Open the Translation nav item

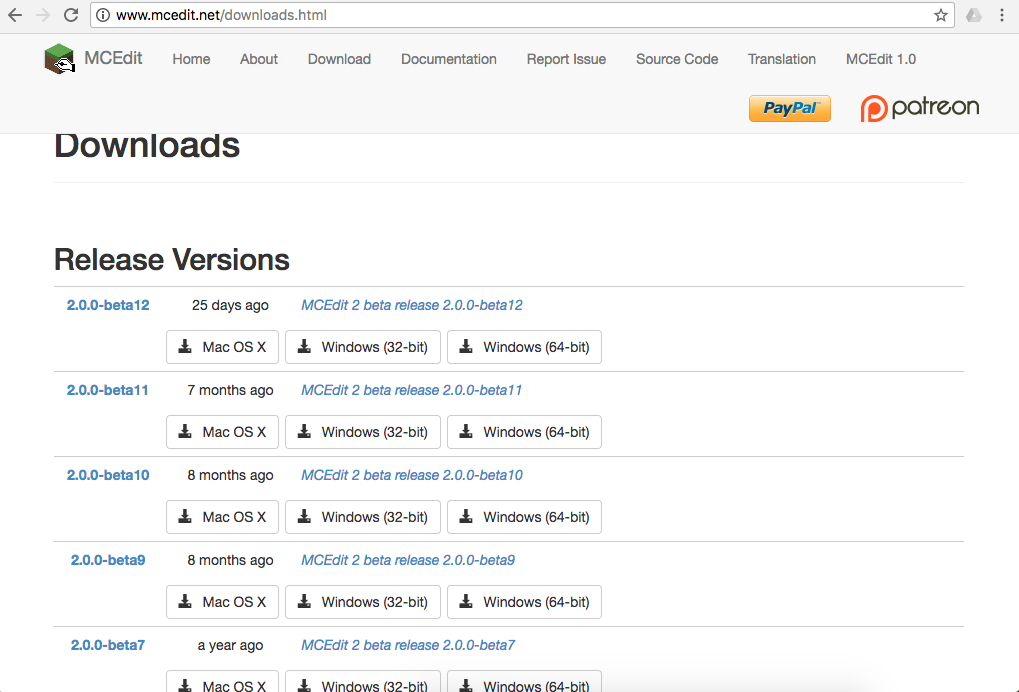pos(782,59)
